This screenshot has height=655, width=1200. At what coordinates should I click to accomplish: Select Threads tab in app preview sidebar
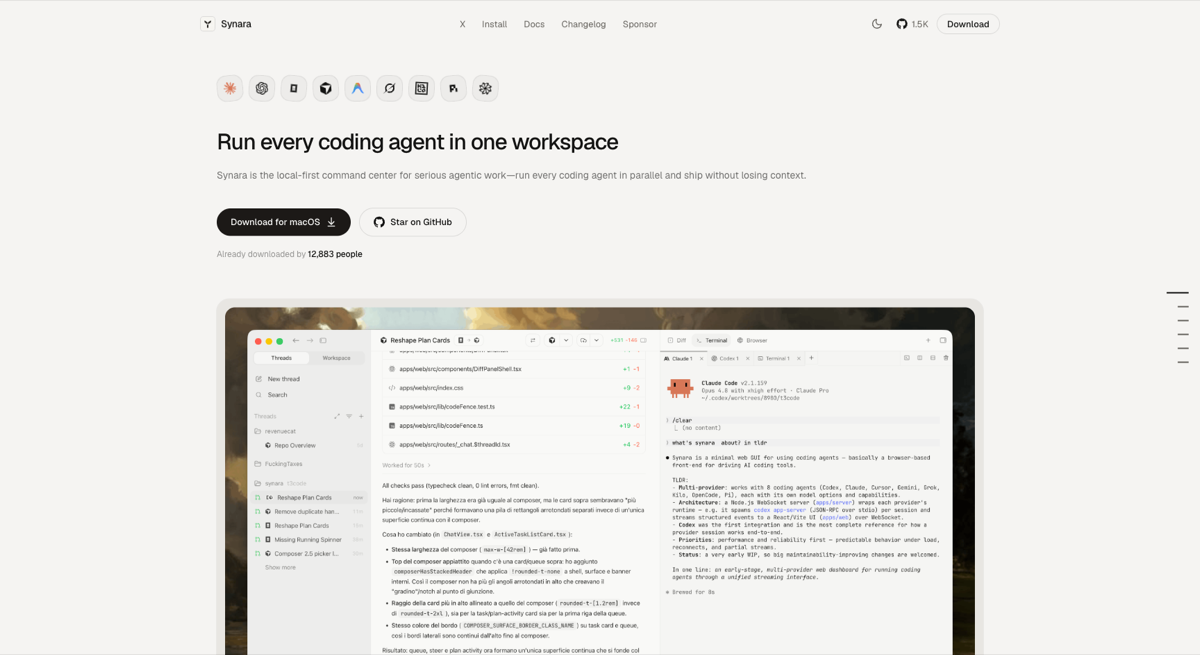tap(281, 358)
